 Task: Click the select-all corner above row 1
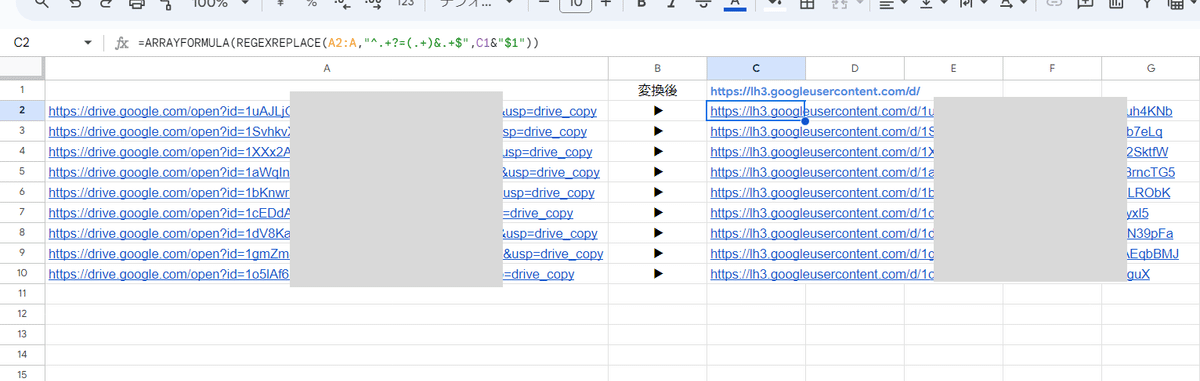pos(22,68)
